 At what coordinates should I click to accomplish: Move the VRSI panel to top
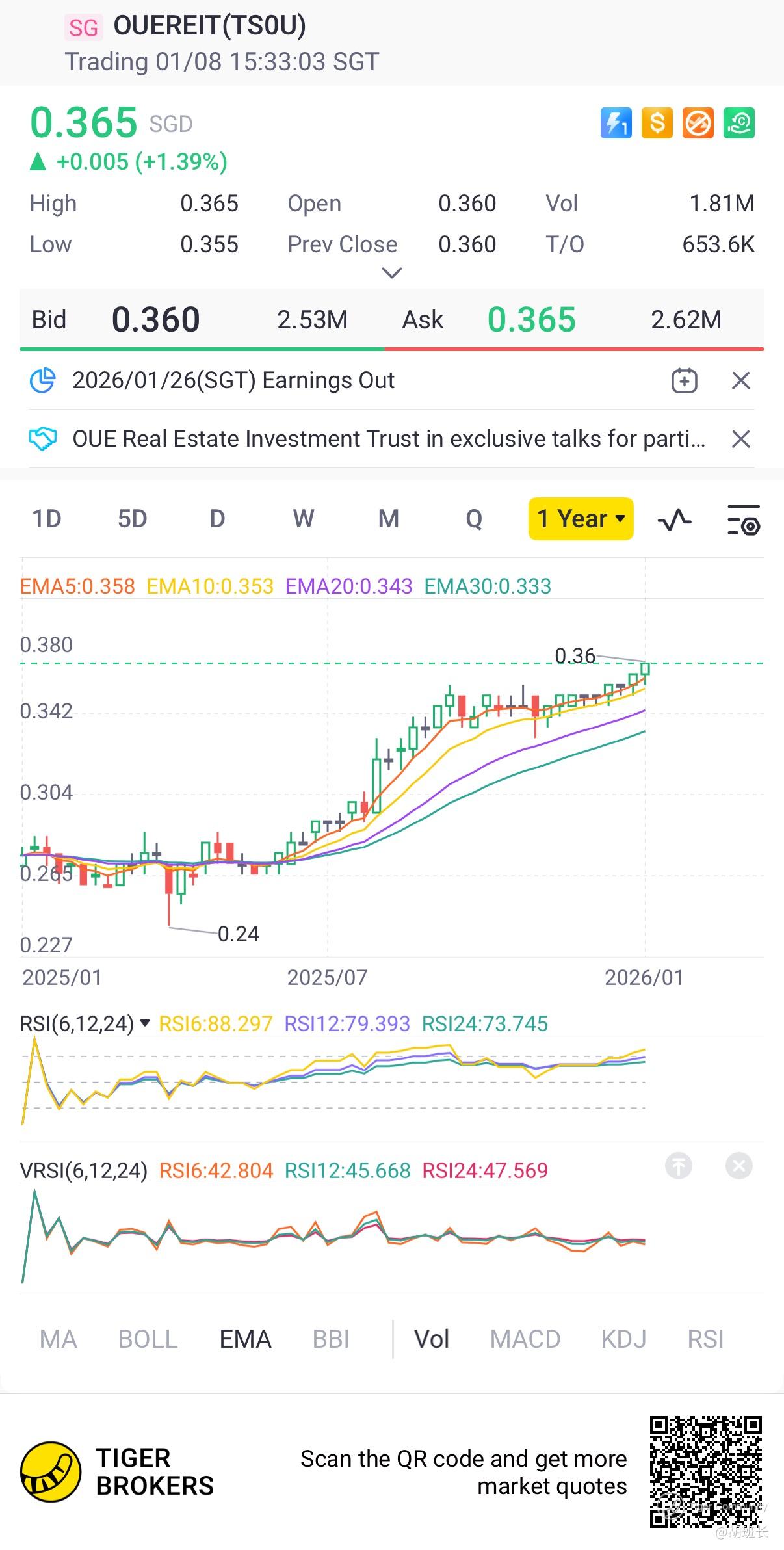pos(679,1166)
